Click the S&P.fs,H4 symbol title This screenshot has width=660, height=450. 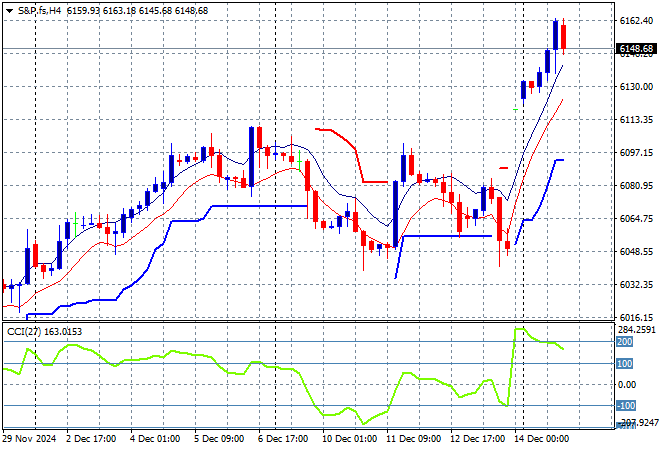click(39, 11)
